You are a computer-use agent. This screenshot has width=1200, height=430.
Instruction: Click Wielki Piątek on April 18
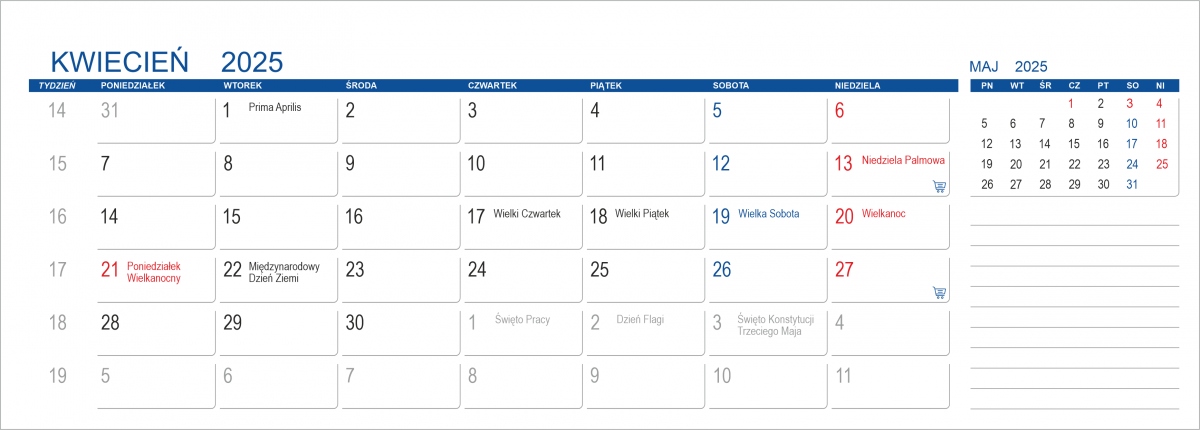(642, 213)
